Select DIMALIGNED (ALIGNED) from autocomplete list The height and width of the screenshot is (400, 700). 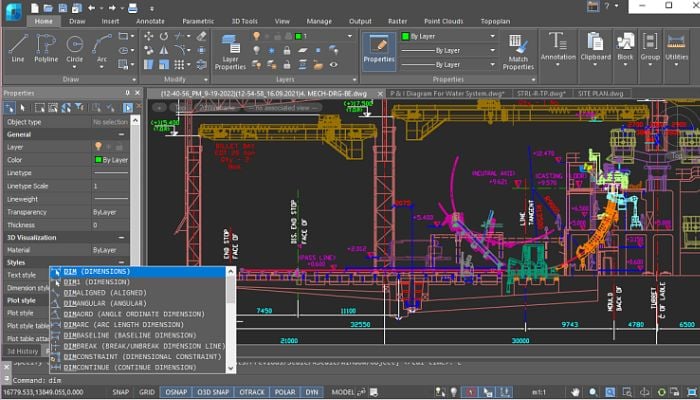pos(138,293)
